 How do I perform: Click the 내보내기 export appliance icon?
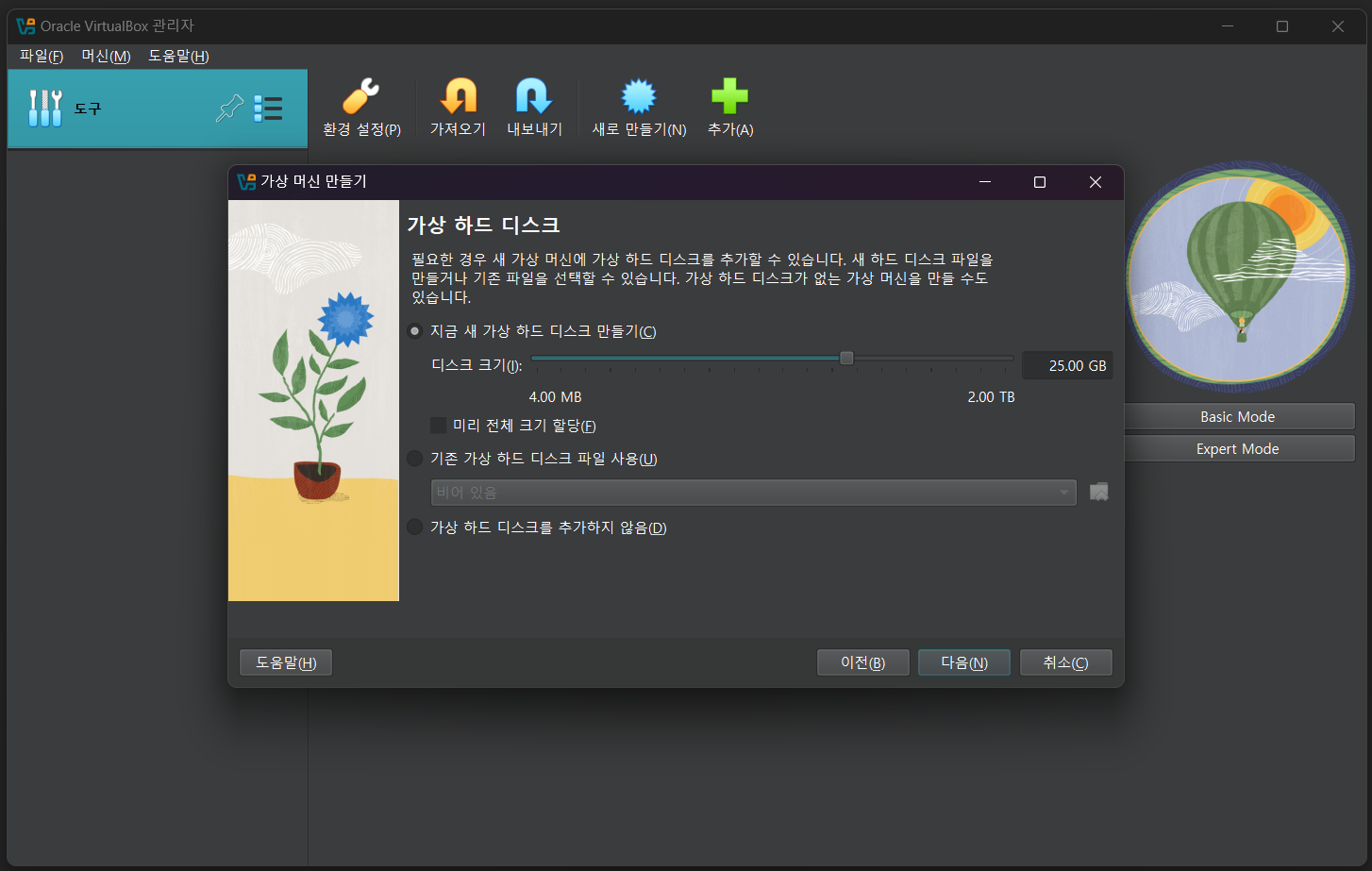click(534, 96)
